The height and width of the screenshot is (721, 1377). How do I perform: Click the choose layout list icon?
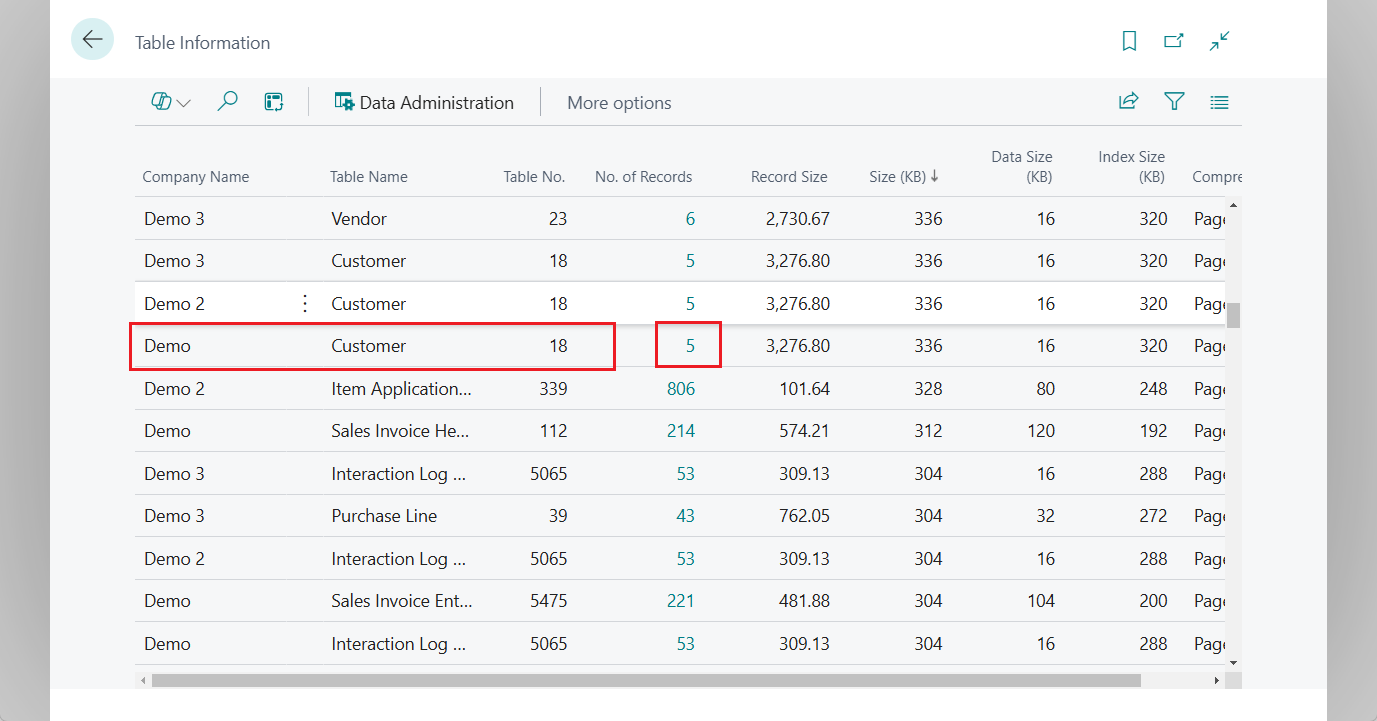(1219, 101)
